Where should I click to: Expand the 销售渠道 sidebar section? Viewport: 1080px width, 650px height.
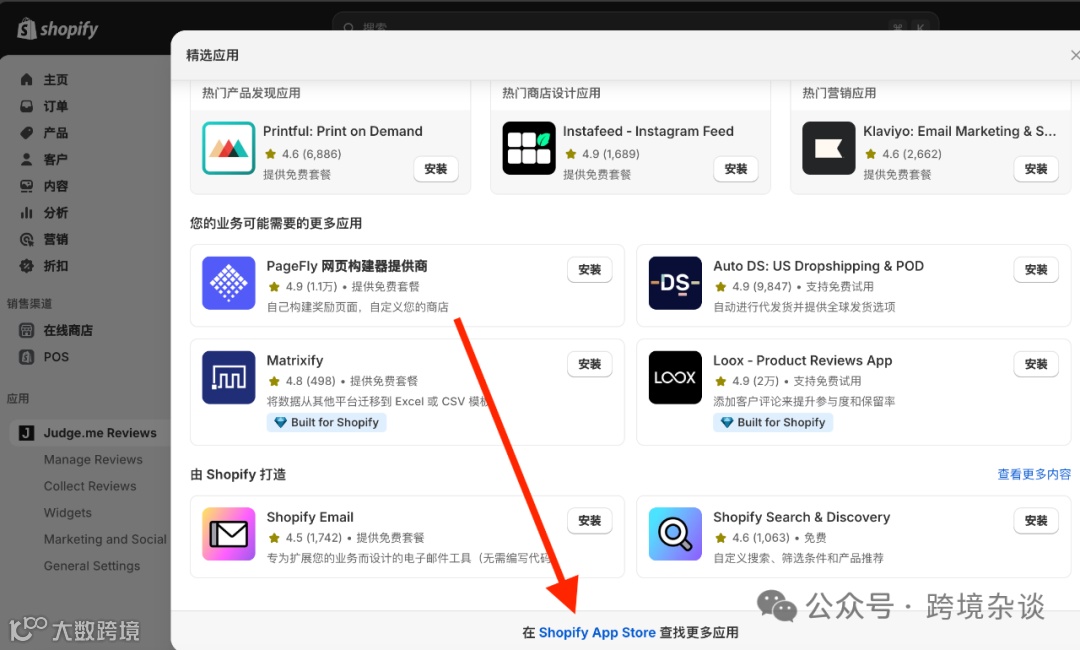(x=30, y=304)
